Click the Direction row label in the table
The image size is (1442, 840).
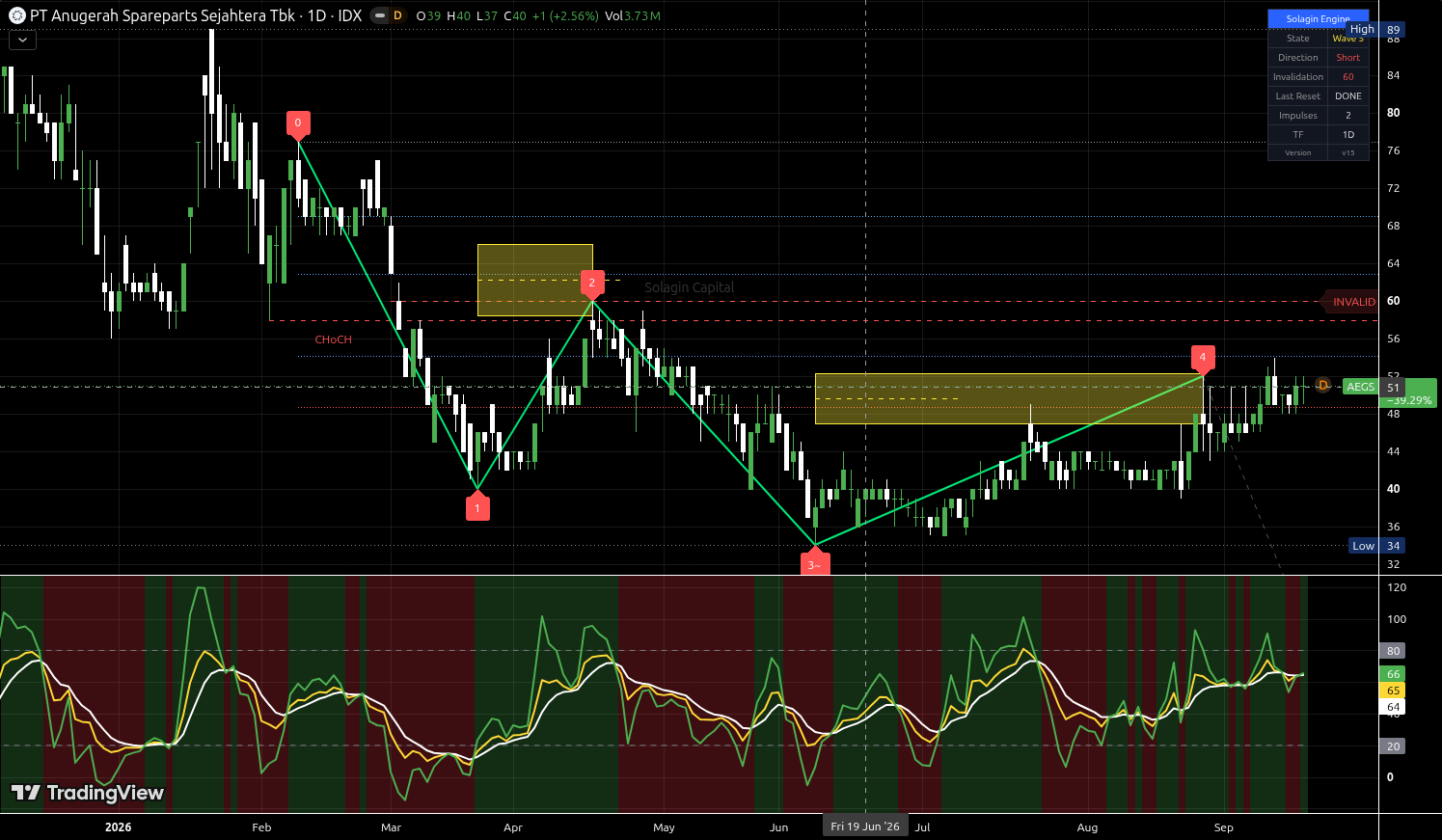1298,58
